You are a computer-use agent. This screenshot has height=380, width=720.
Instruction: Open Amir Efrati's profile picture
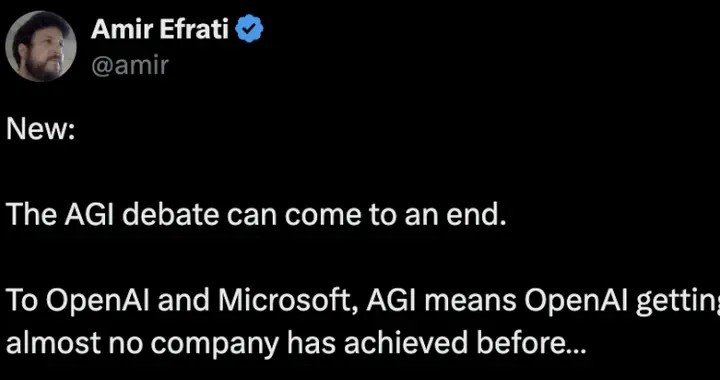point(41,46)
